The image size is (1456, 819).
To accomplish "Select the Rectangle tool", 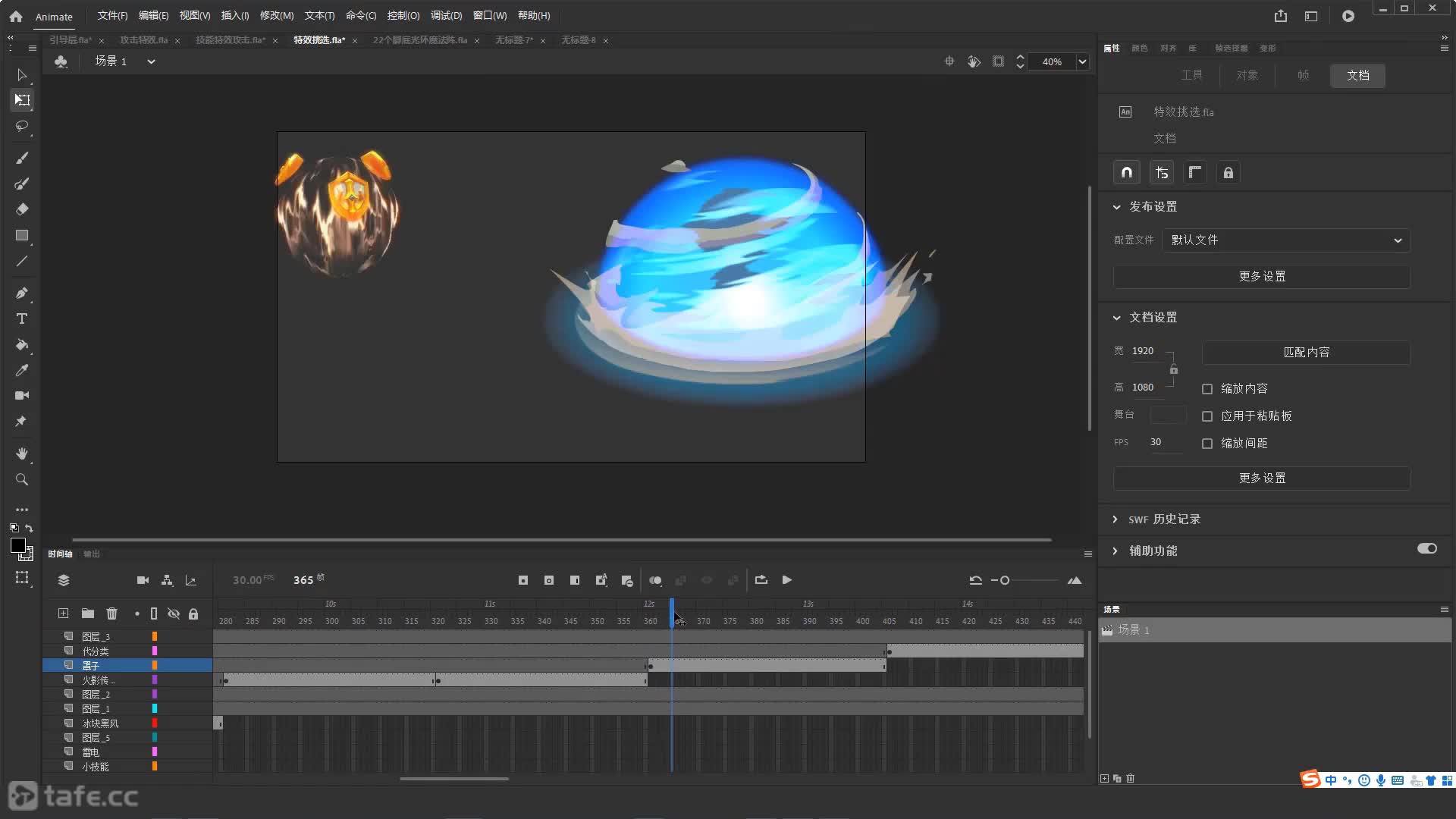I will tap(21, 235).
